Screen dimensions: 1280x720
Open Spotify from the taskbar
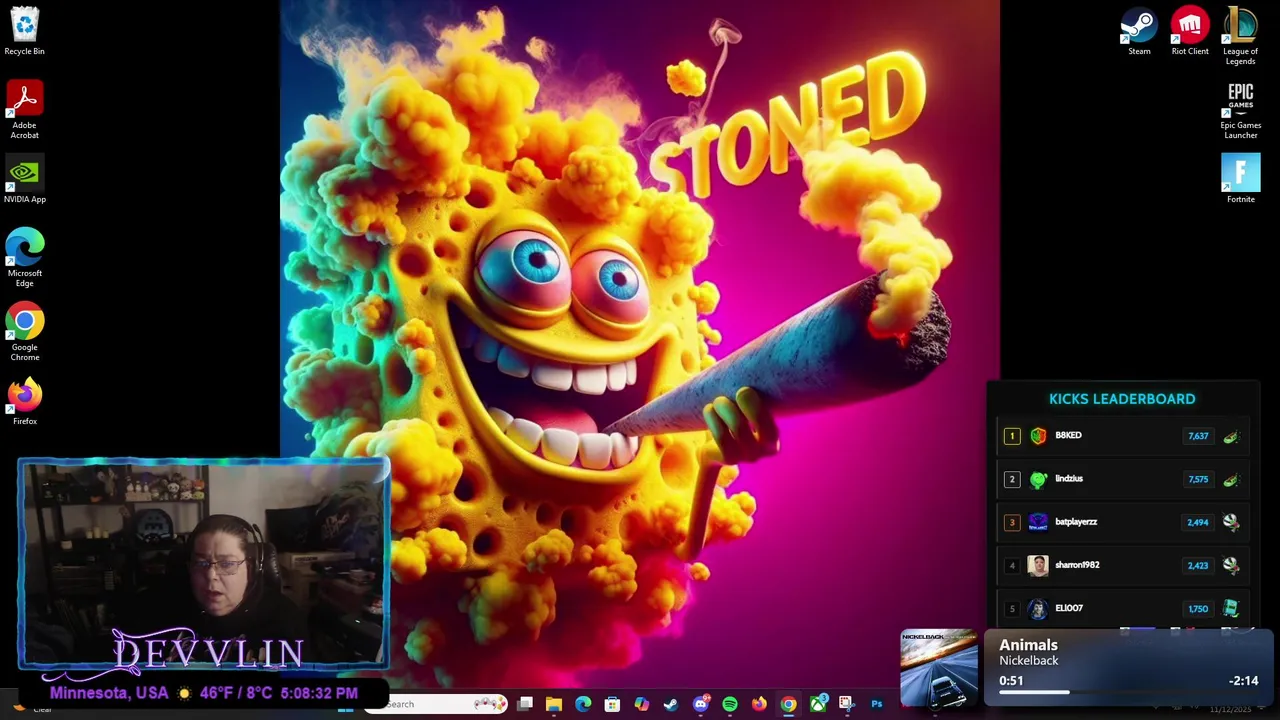(x=730, y=704)
